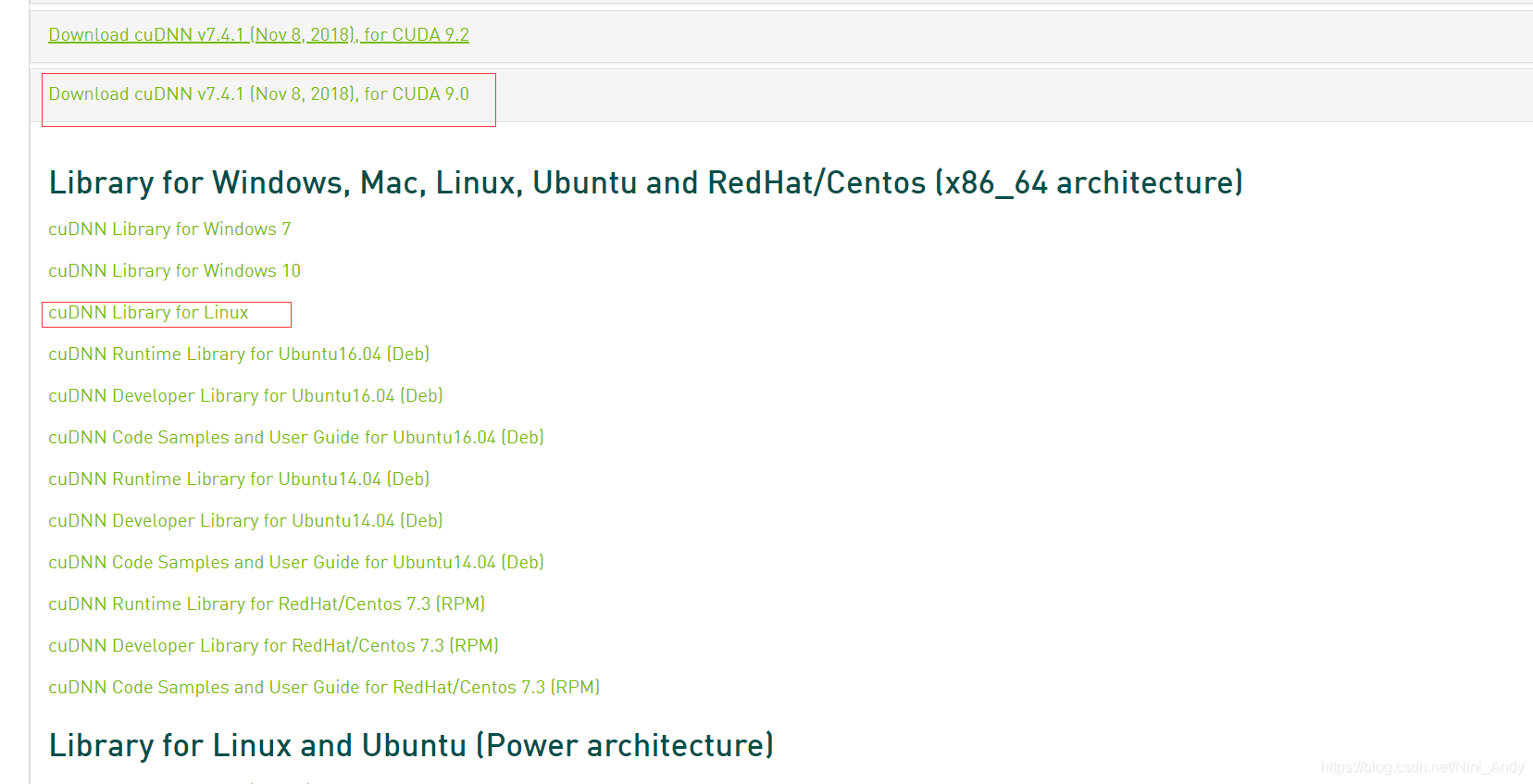Open Download cuDNN v7.4.1 for CUDA 9.0 link
Viewport: 1533px width, 784px height.
pos(258,94)
